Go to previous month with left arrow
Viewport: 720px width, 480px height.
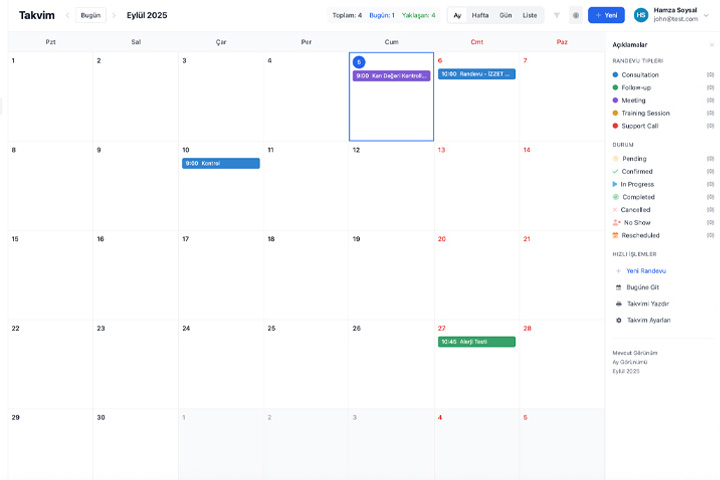point(68,15)
